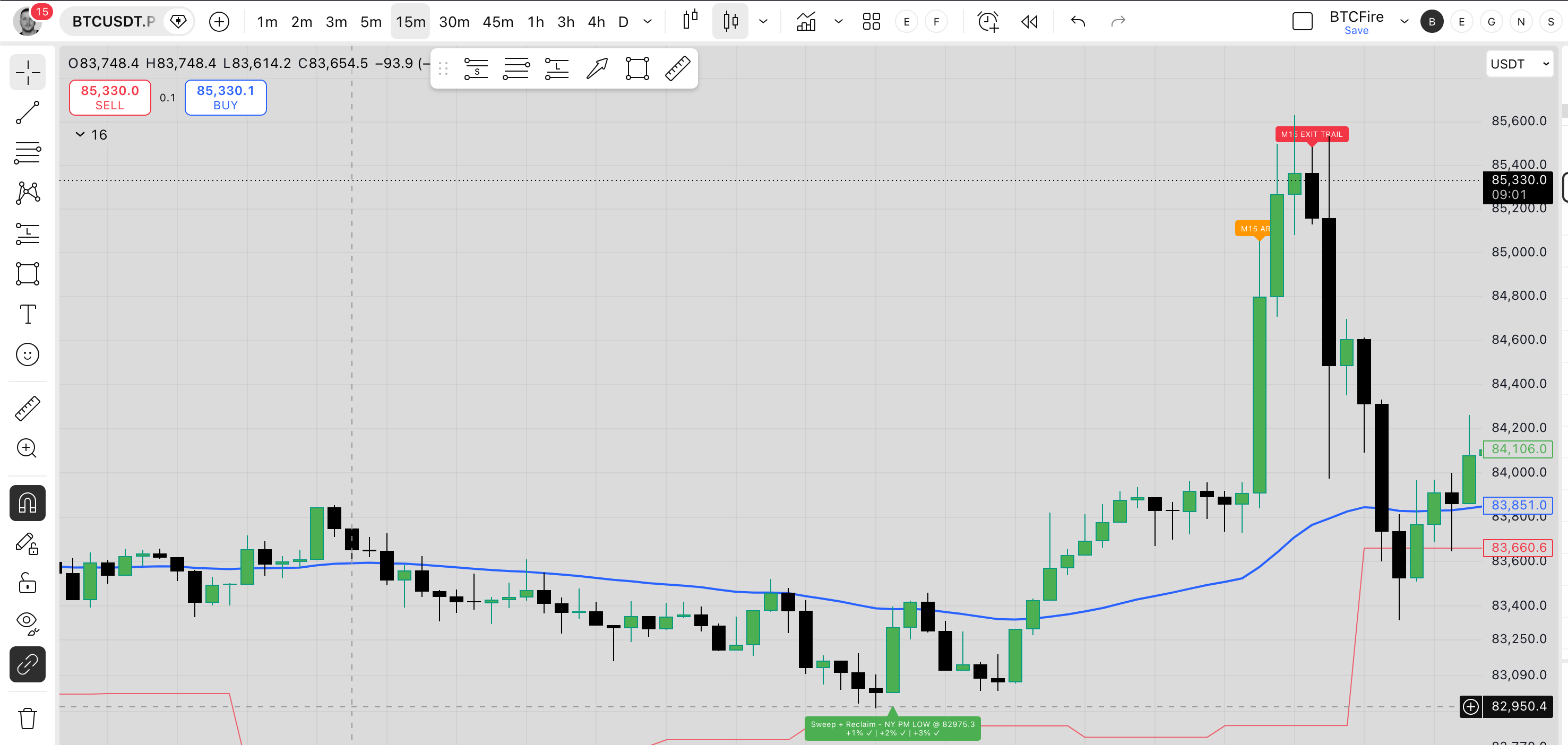
Task: Select the crosshair cursor tool
Action: [x=28, y=73]
